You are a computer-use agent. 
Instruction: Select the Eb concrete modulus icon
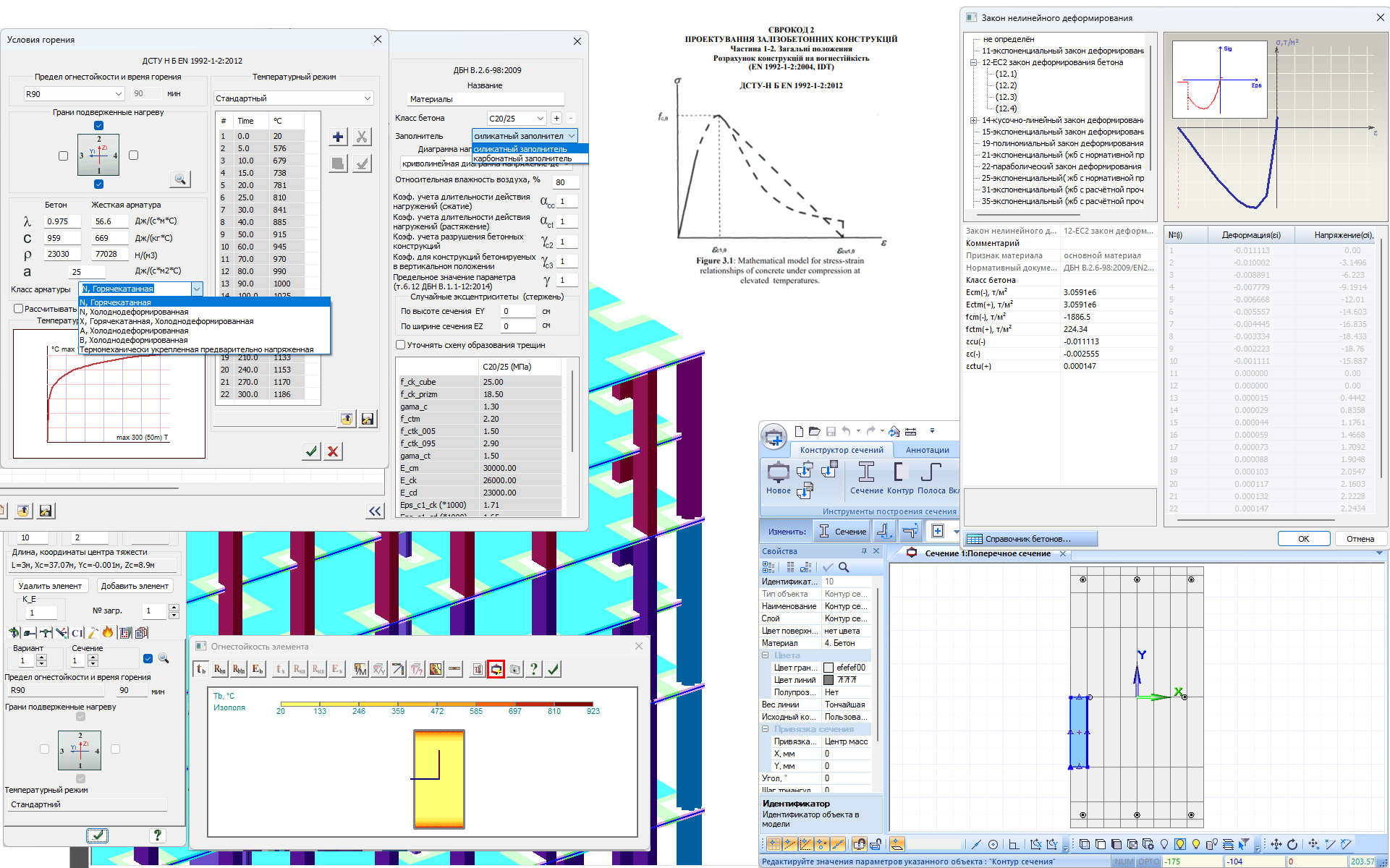pyautogui.click(x=258, y=669)
